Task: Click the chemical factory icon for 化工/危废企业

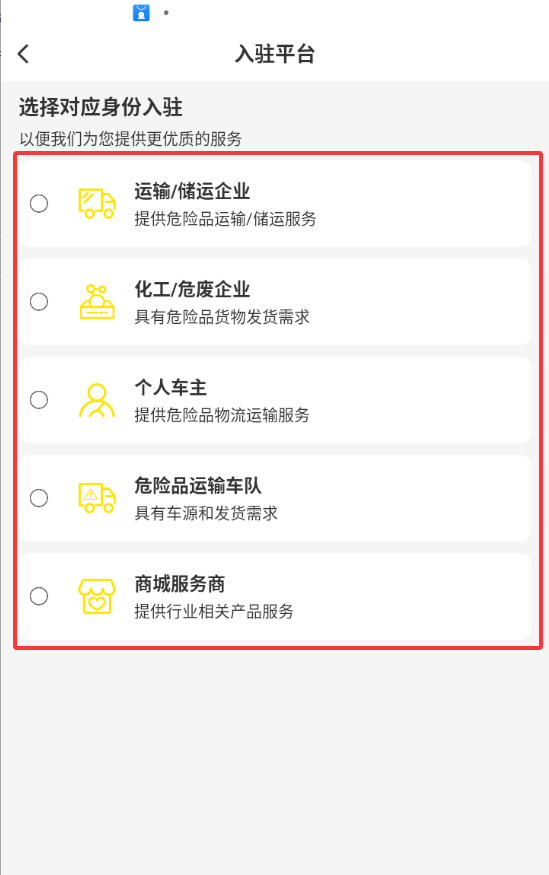Action: point(97,301)
